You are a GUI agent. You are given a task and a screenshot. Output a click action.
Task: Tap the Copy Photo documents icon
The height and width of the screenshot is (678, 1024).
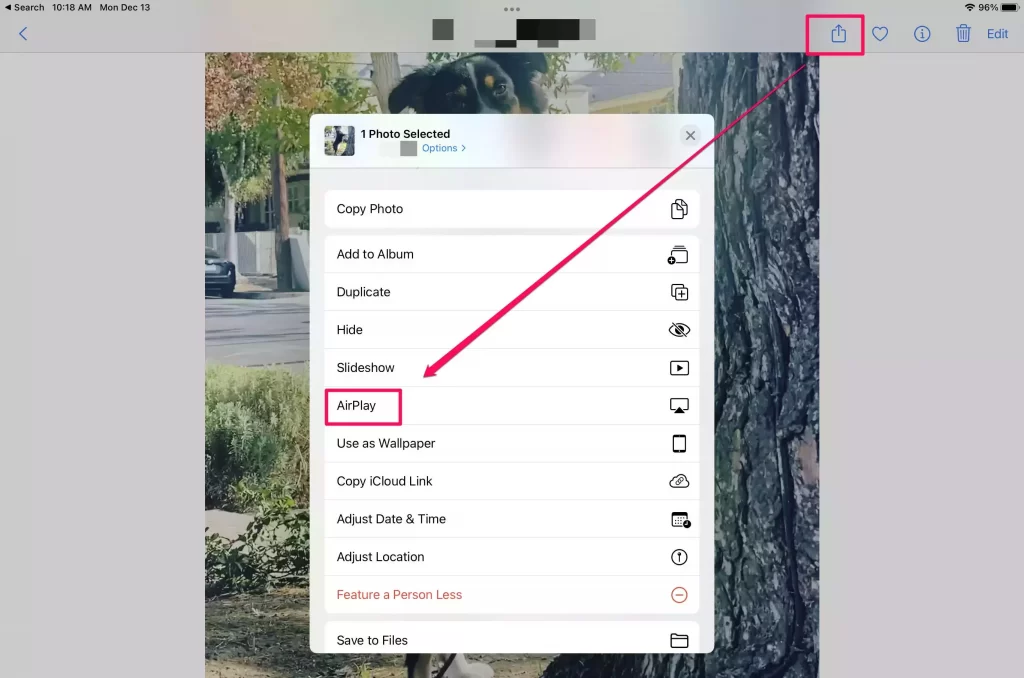pos(679,209)
